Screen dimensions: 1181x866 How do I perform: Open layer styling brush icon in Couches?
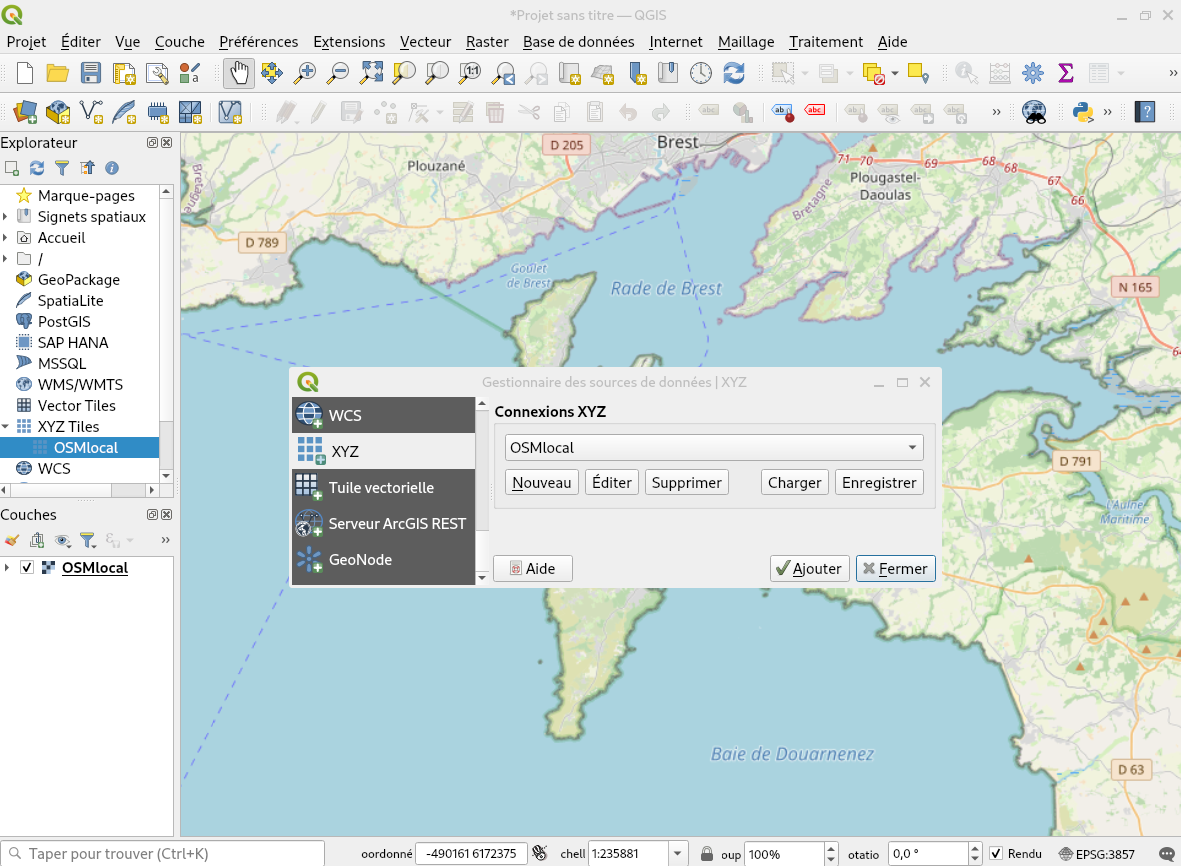pos(11,540)
